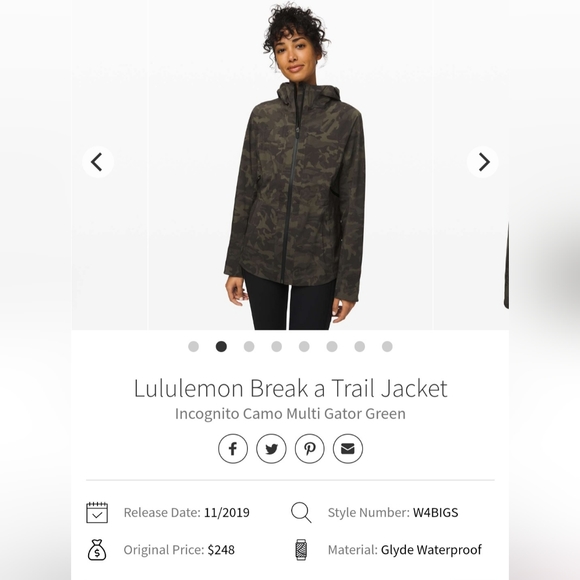Screen dimensions: 580x580
Task: Select the fifth carousel dot
Action: (x=304, y=347)
